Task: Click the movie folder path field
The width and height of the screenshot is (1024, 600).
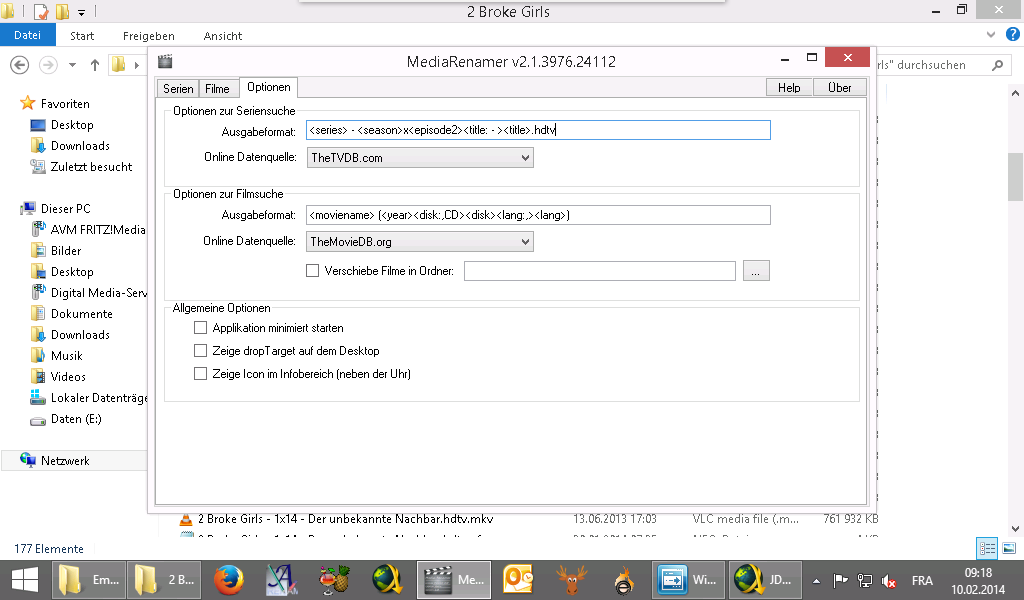Action: 600,270
